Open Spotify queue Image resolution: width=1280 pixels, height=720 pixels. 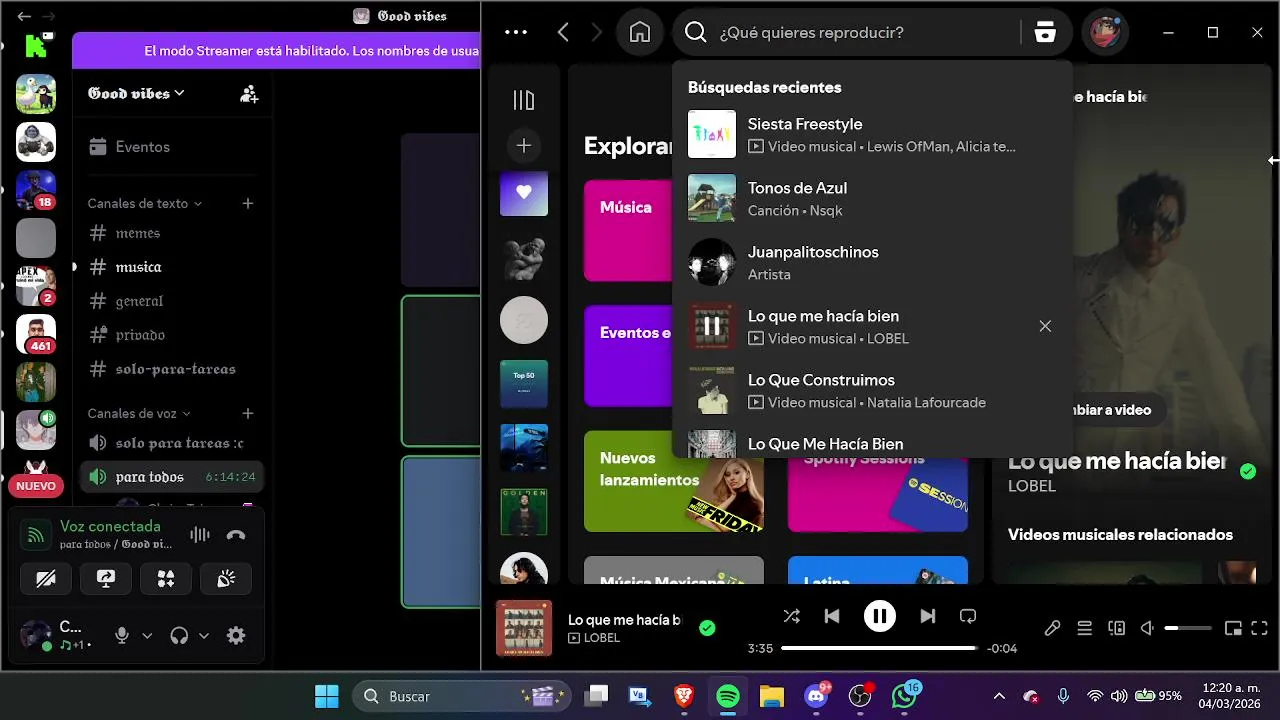tap(1084, 628)
